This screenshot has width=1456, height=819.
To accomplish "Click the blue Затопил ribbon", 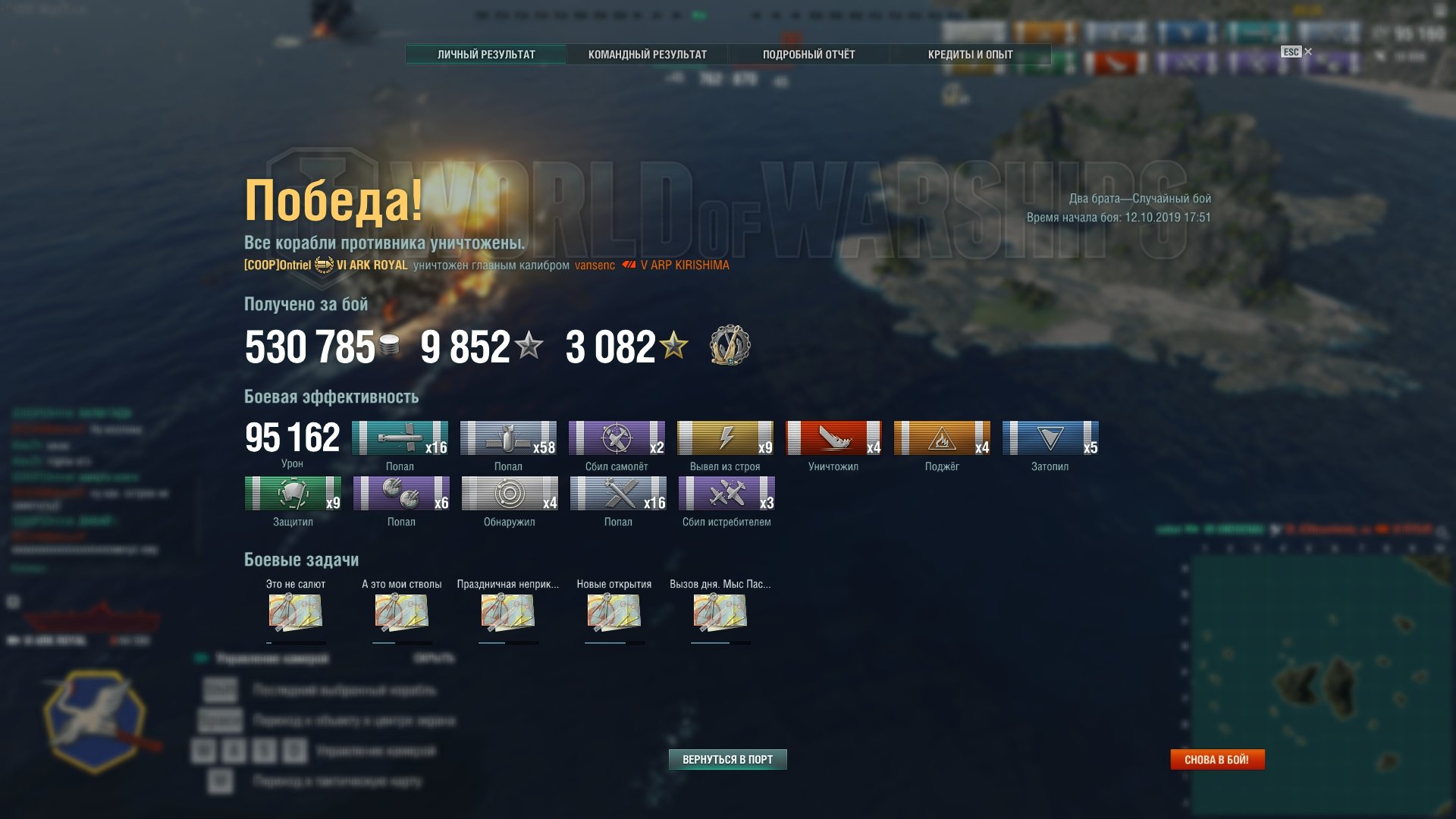I will coord(1050,438).
